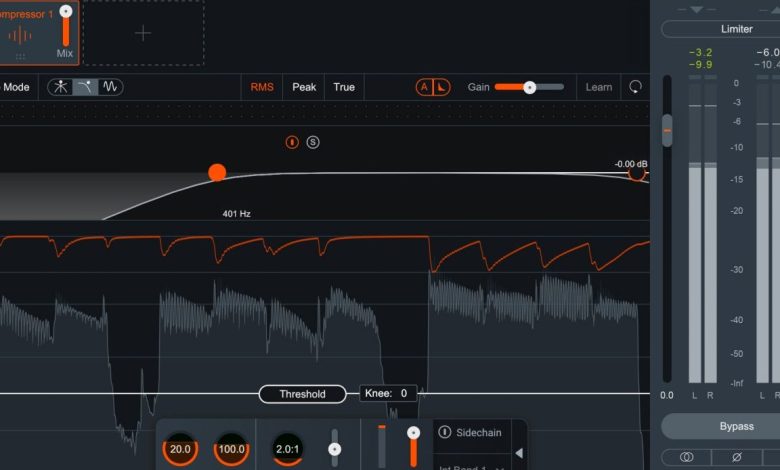This screenshot has width=780, height=470.
Task: Click the output level fader handle
Action: point(667,130)
